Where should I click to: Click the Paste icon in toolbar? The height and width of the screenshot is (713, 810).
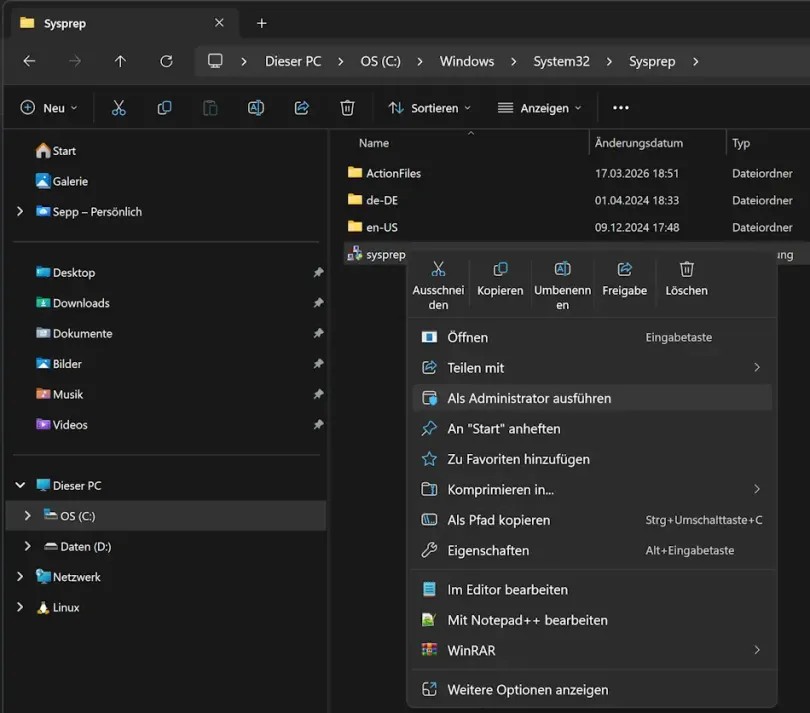coord(210,108)
